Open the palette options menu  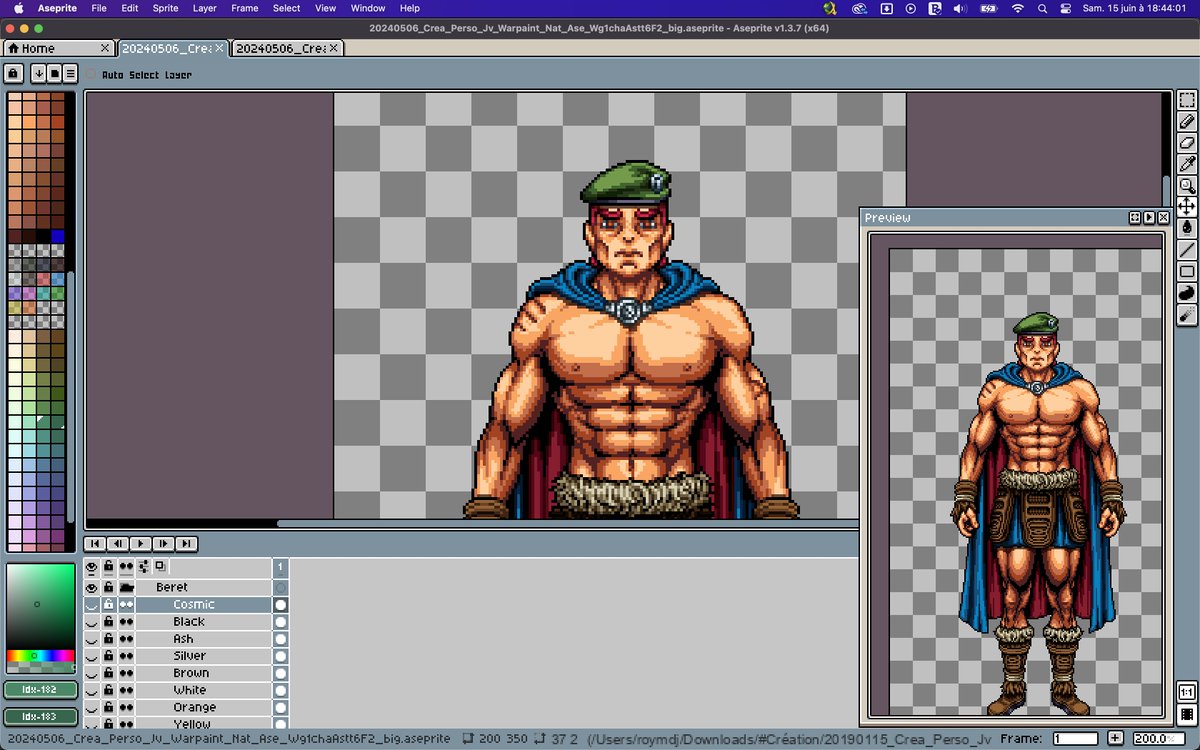(70, 73)
